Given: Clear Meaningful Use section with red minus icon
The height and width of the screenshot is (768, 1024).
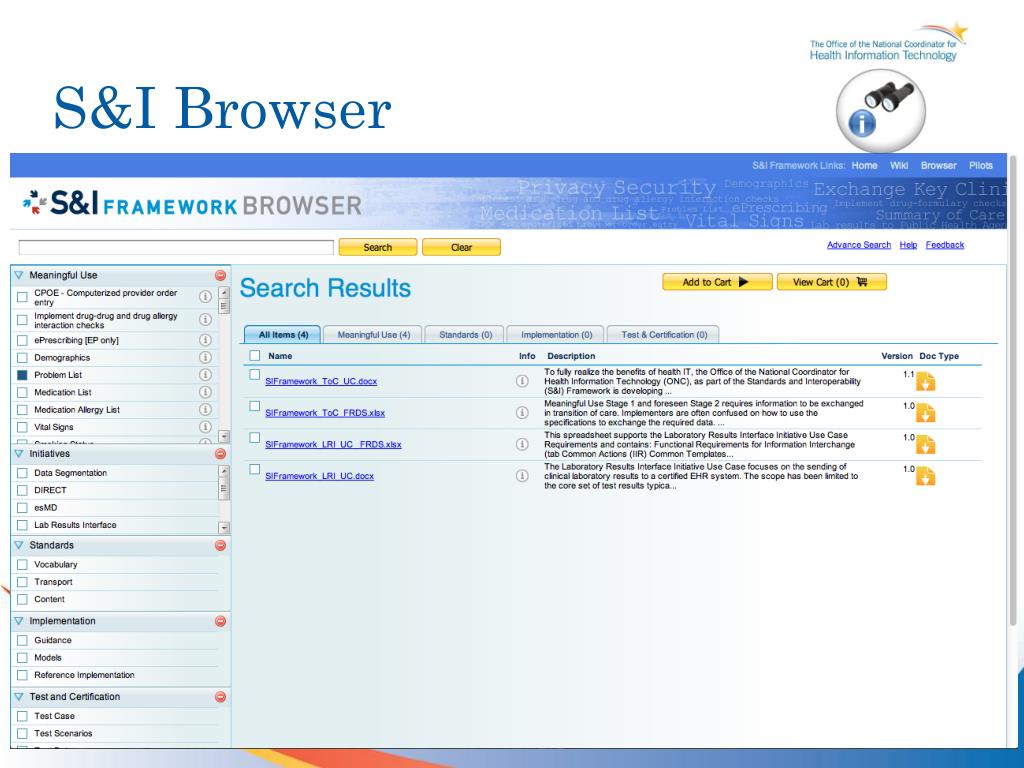Looking at the screenshot, I should pyautogui.click(x=220, y=275).
